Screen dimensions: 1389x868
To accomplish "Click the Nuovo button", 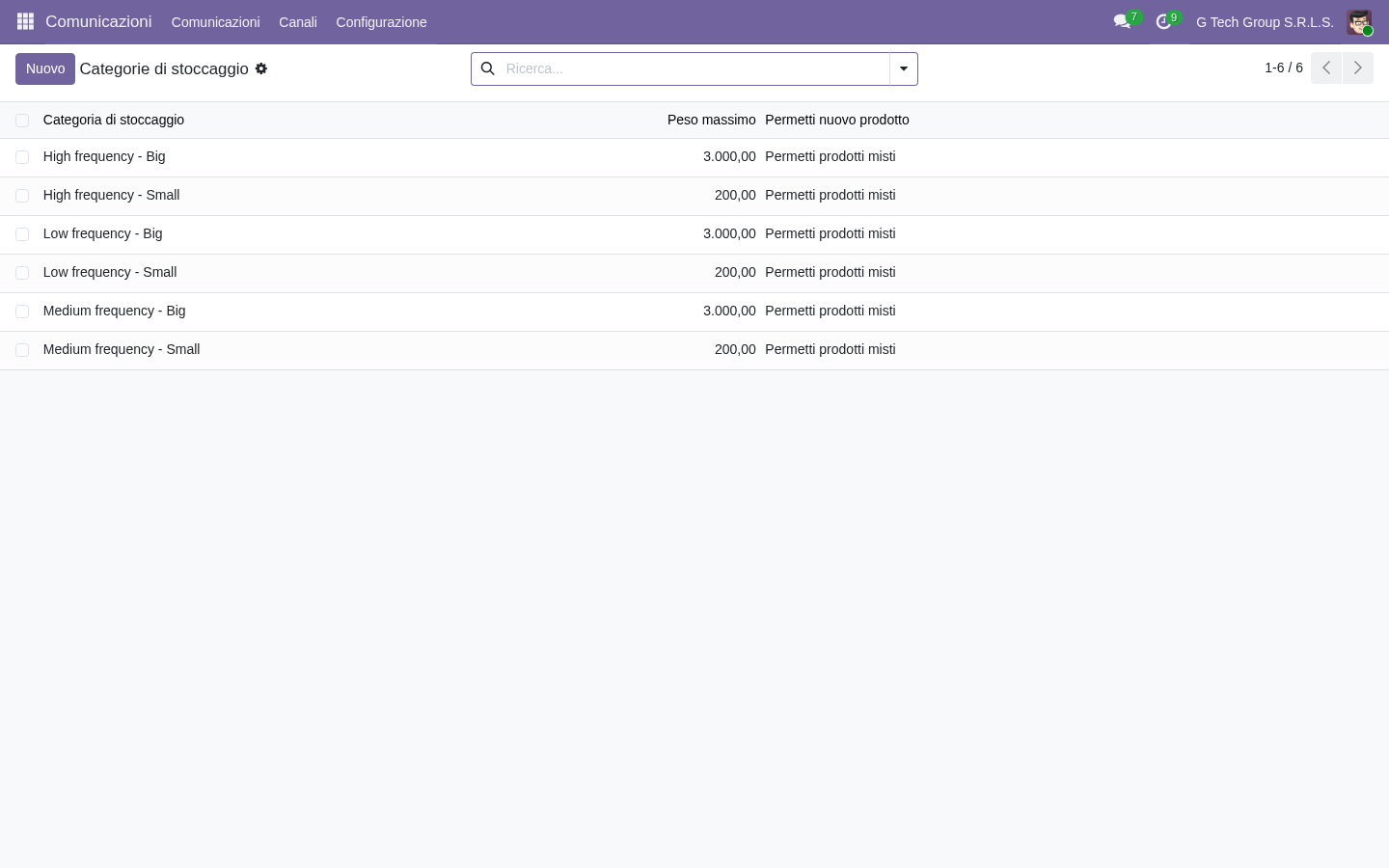I will [45, 68].
